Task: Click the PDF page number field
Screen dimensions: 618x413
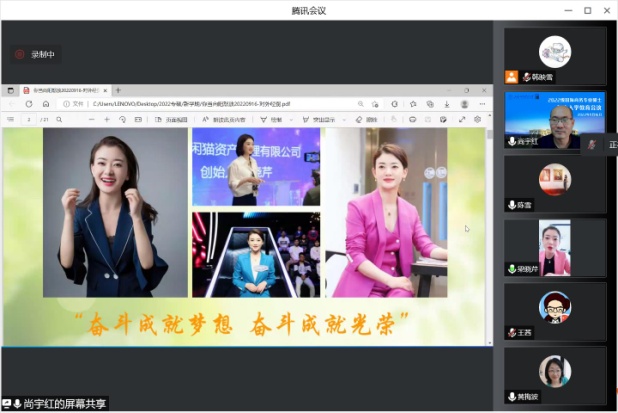Action: (x=29, y=119)
